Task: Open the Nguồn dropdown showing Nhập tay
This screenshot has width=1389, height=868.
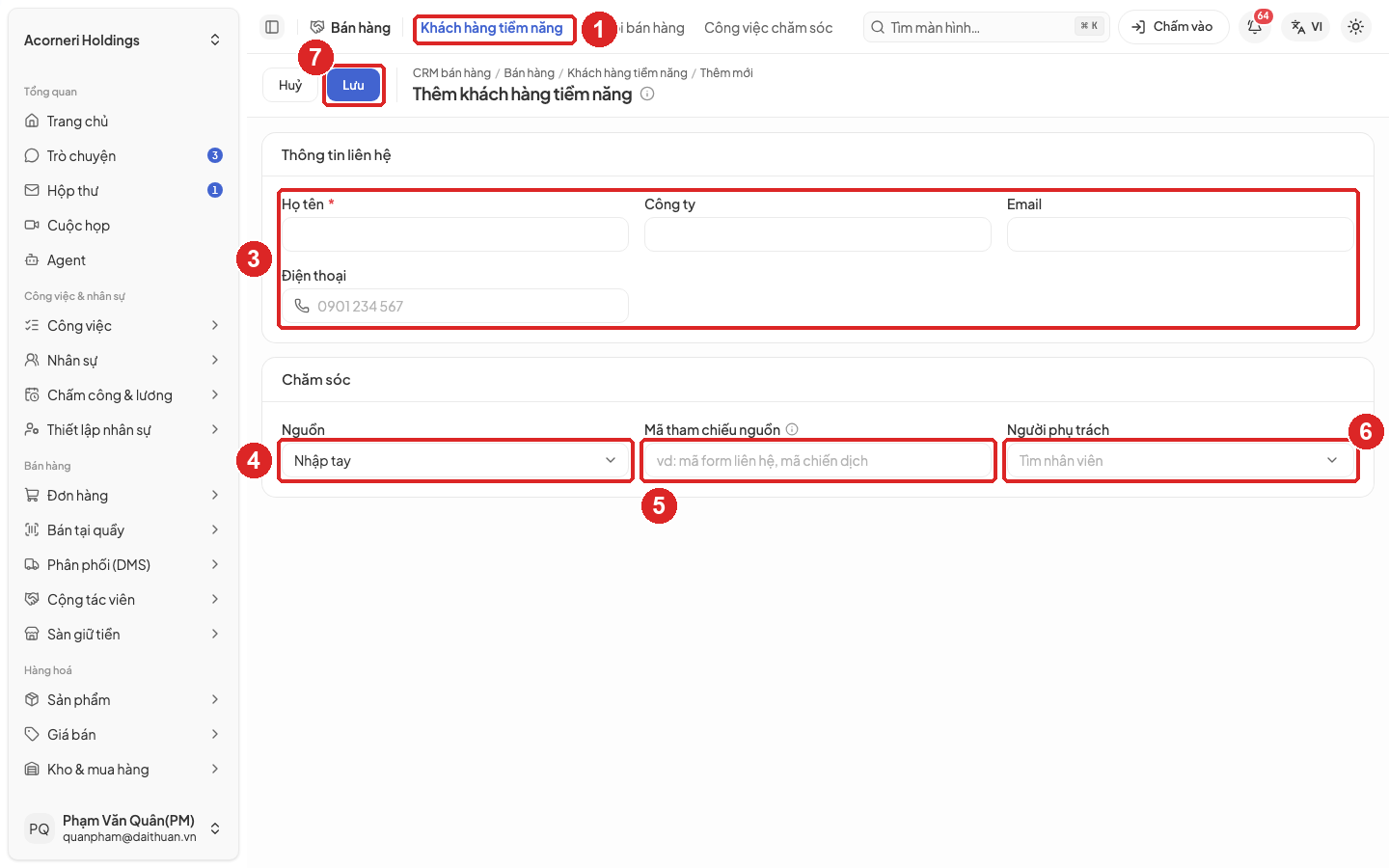Action: tap(455, 460)
